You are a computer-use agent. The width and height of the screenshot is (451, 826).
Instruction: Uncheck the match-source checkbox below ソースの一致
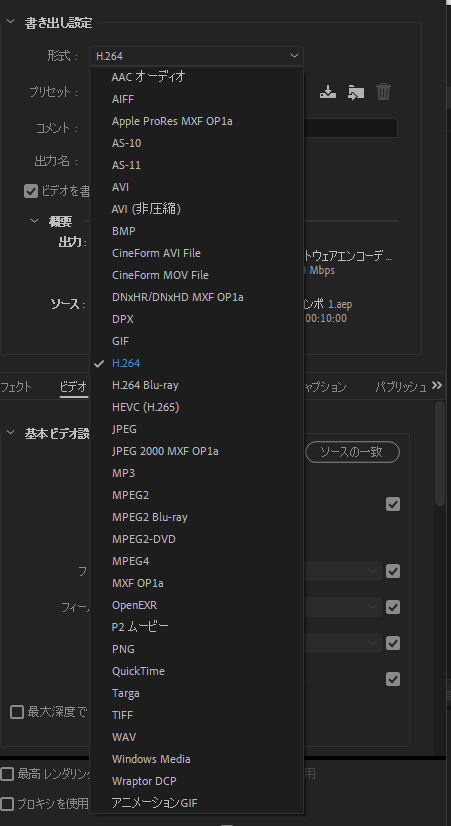coord(393,504)
